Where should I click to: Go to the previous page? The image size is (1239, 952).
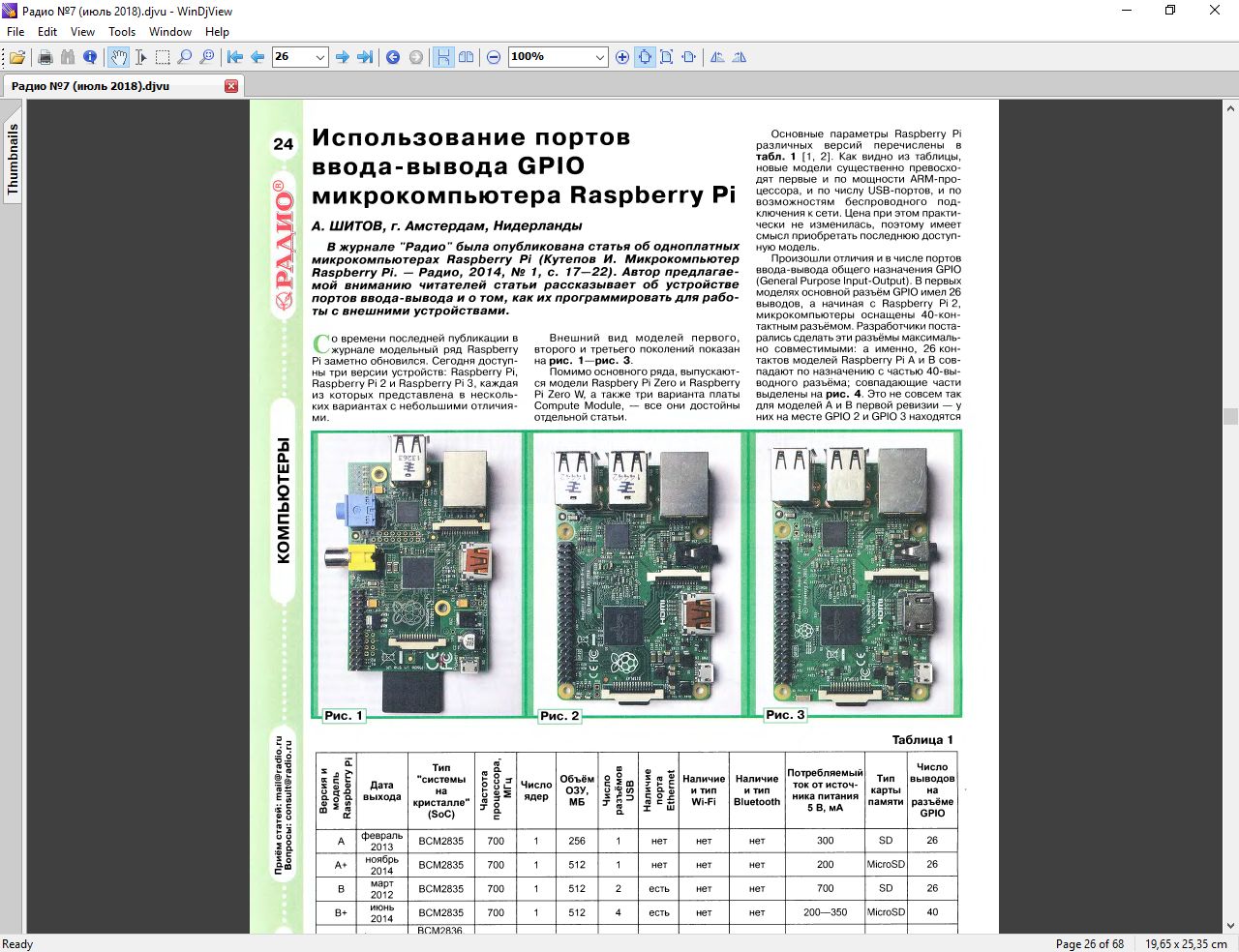257,57
